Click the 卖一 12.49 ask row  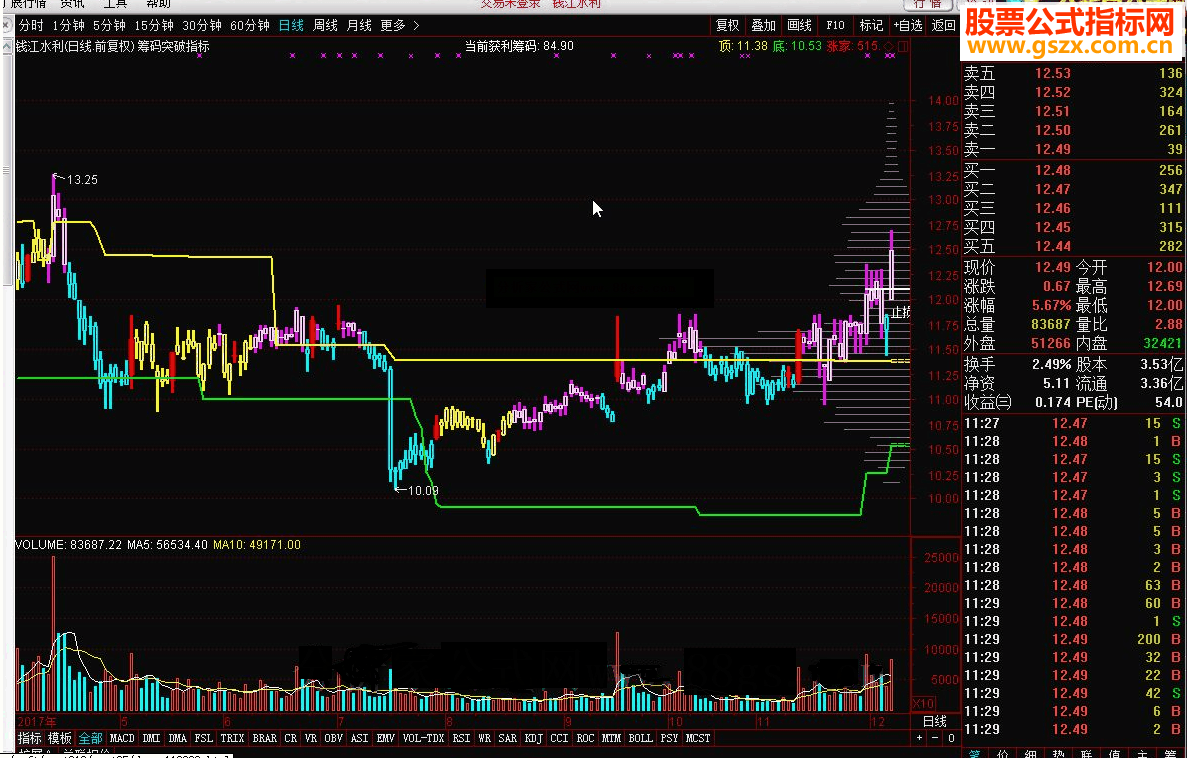[1073, 149]
